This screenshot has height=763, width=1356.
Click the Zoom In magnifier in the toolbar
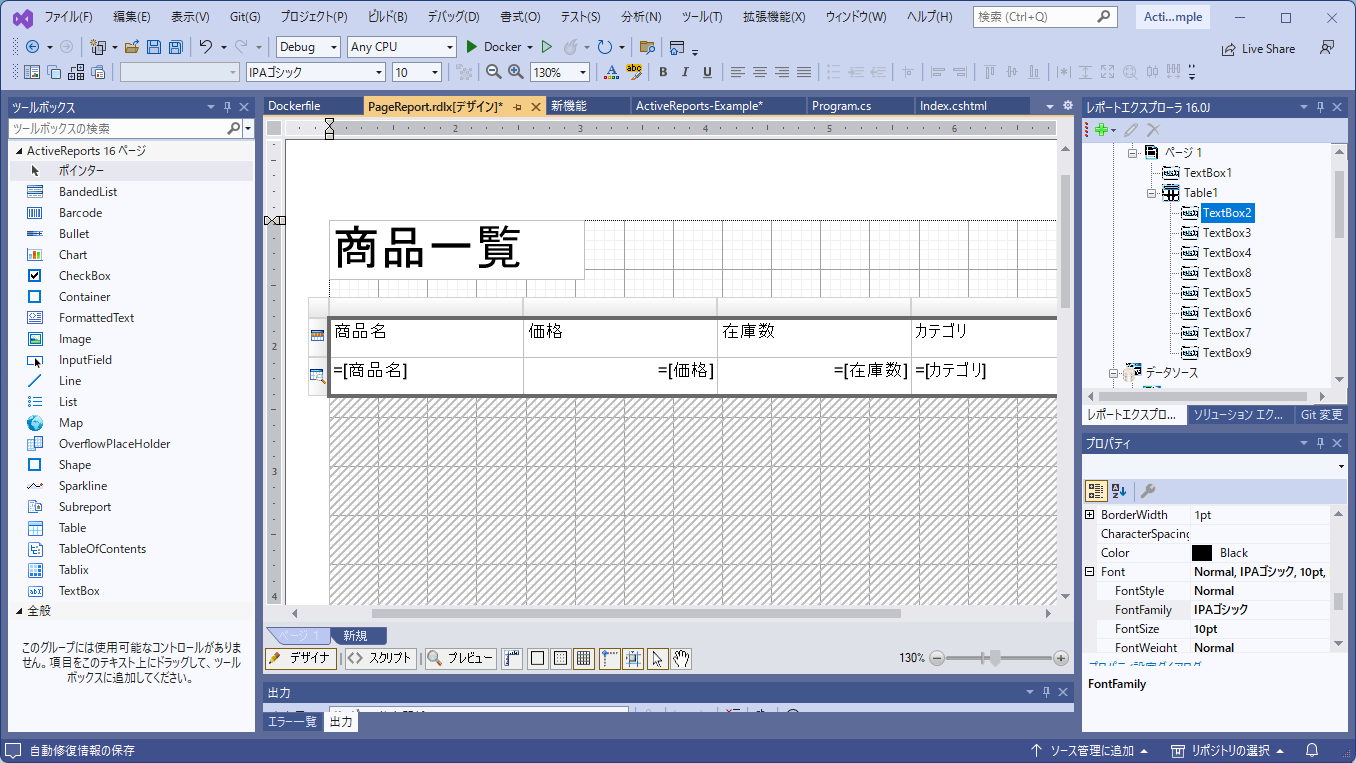click(x=516, y=72)
